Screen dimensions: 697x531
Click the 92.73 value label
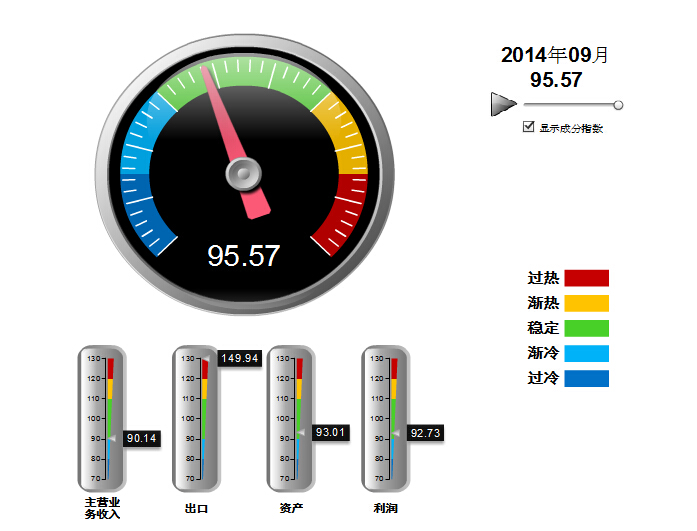(424, 433)
